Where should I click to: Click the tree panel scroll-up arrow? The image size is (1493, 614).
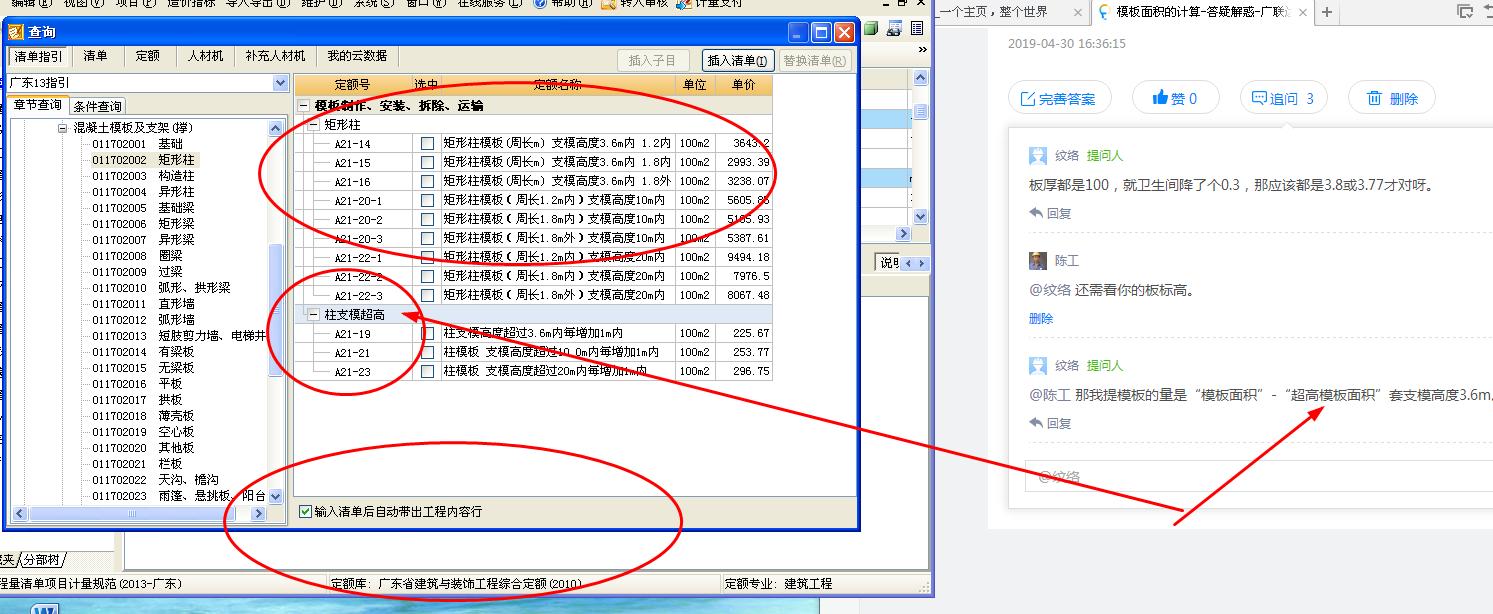tap(276, 128)
